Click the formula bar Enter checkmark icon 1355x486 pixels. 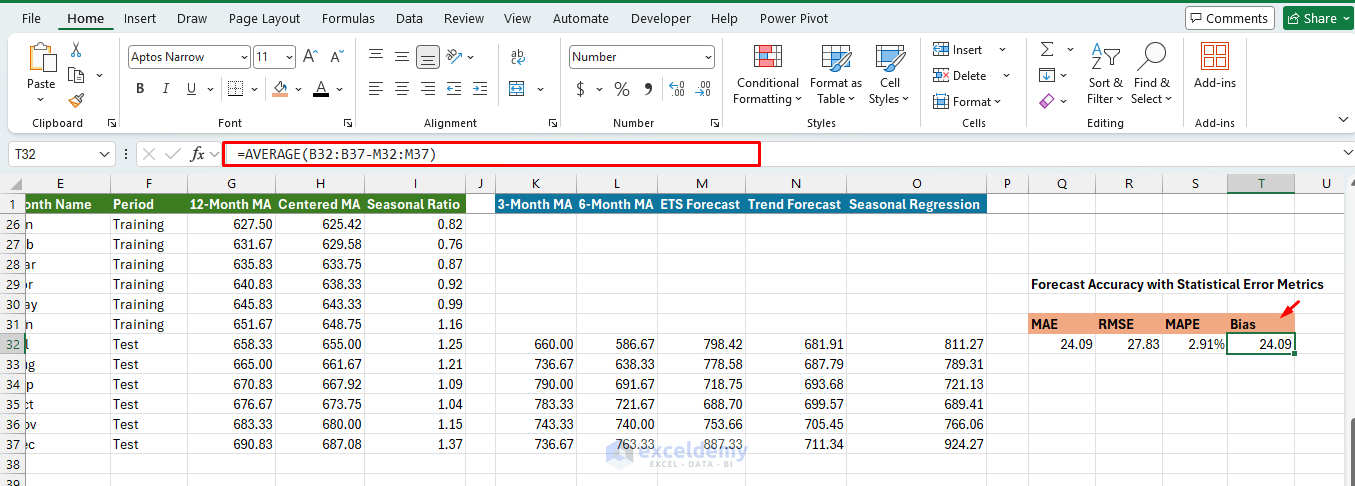coord(173,154)
